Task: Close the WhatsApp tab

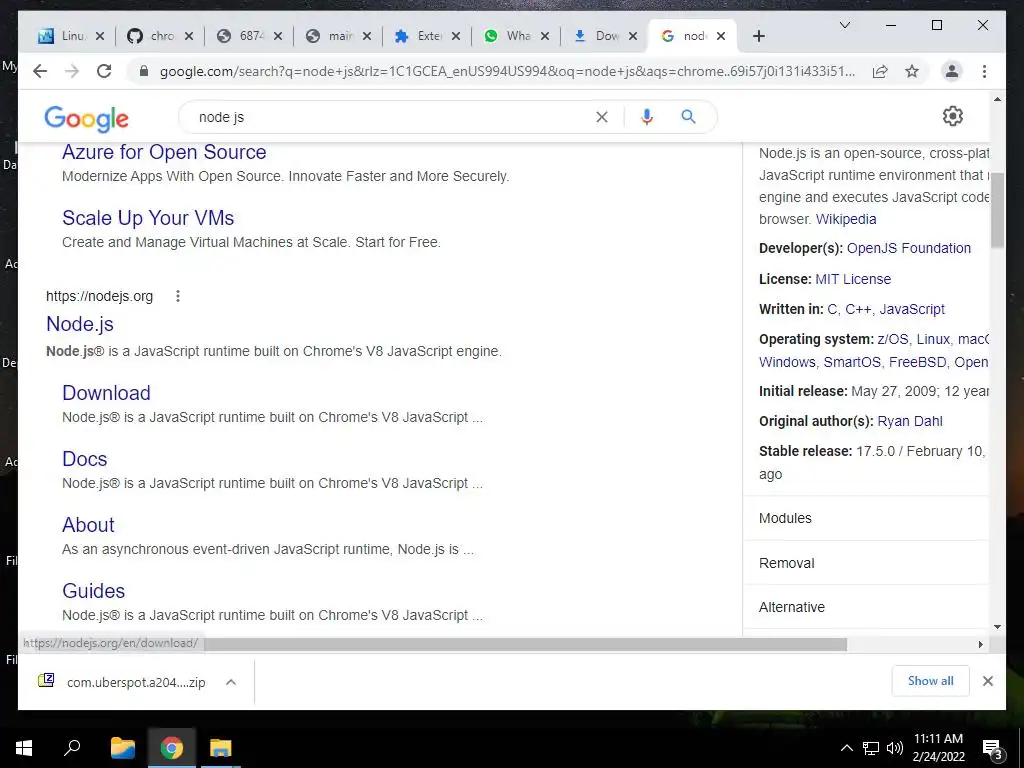Action: pos(545,36)
